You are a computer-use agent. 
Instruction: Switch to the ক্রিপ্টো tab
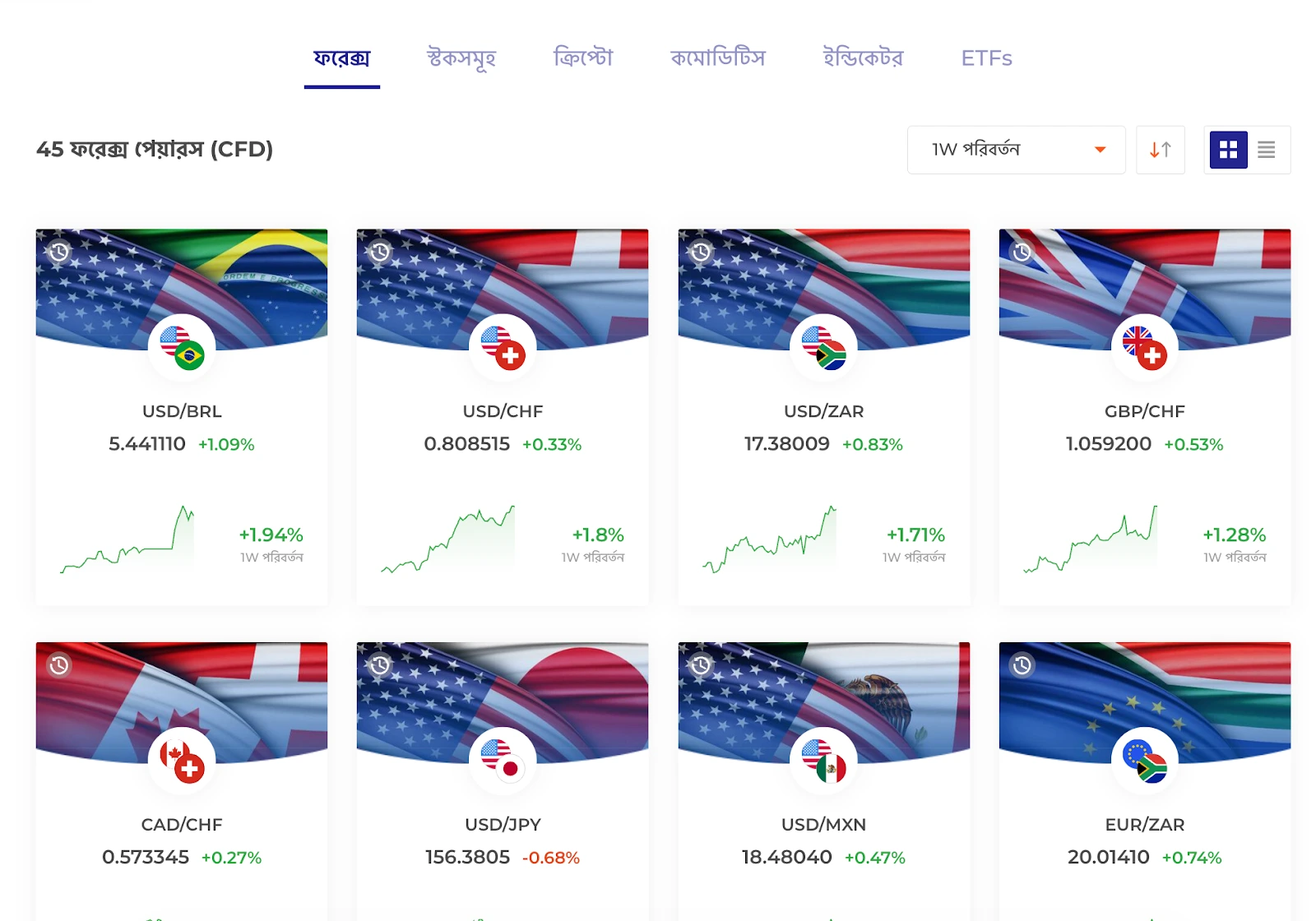pos(583,58)
